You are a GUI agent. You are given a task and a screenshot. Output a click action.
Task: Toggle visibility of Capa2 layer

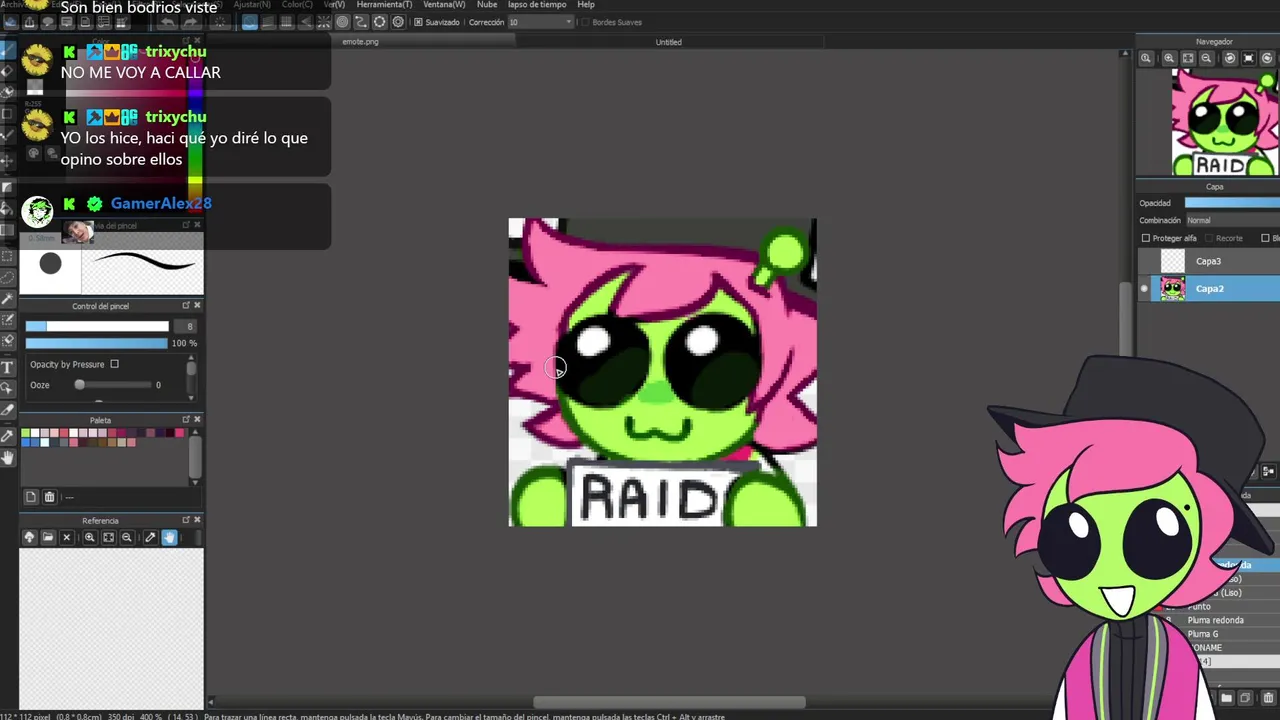1144,289
